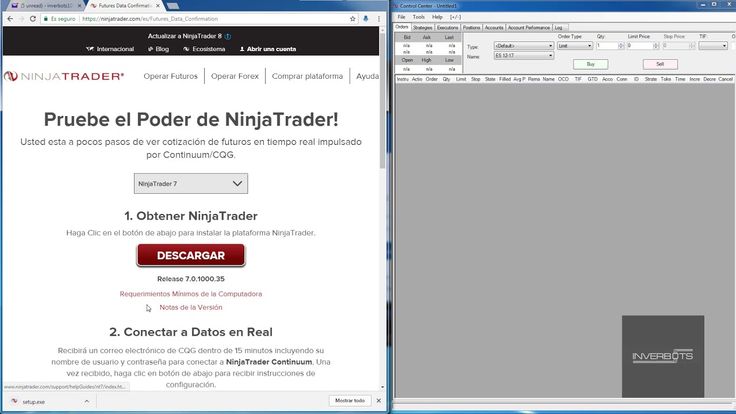Open the Help menu in Control Center
The width and height of the screenshot is (736, 414).
click(437, 17)
